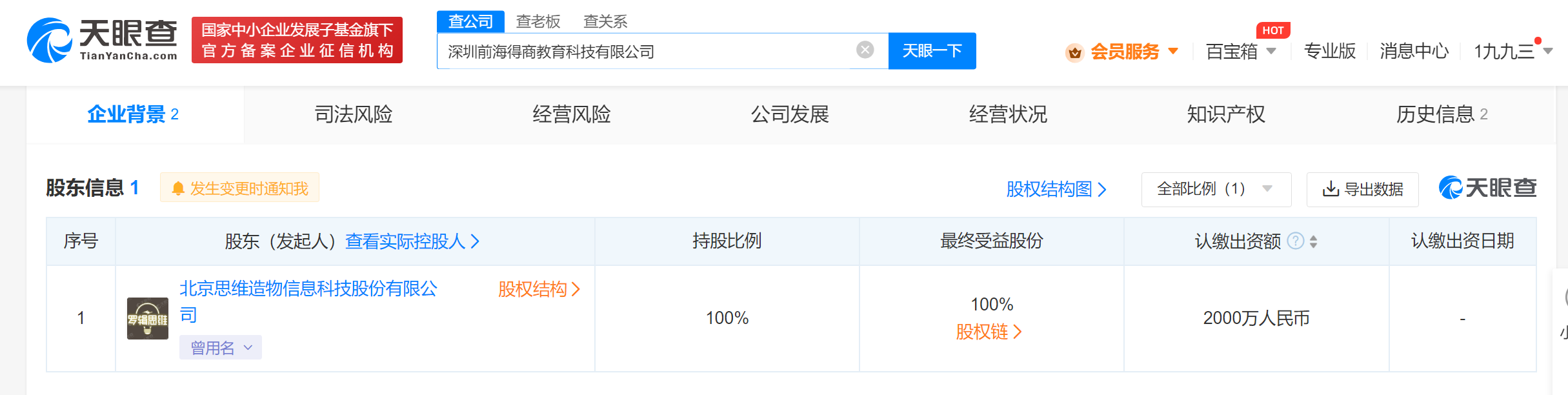Expand the 1九九三 user account menu

(1513, 52)
